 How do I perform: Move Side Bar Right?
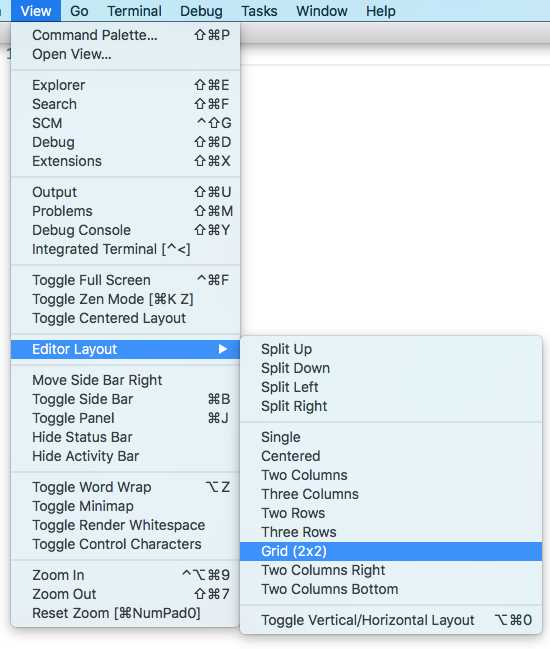pos(125,380)
